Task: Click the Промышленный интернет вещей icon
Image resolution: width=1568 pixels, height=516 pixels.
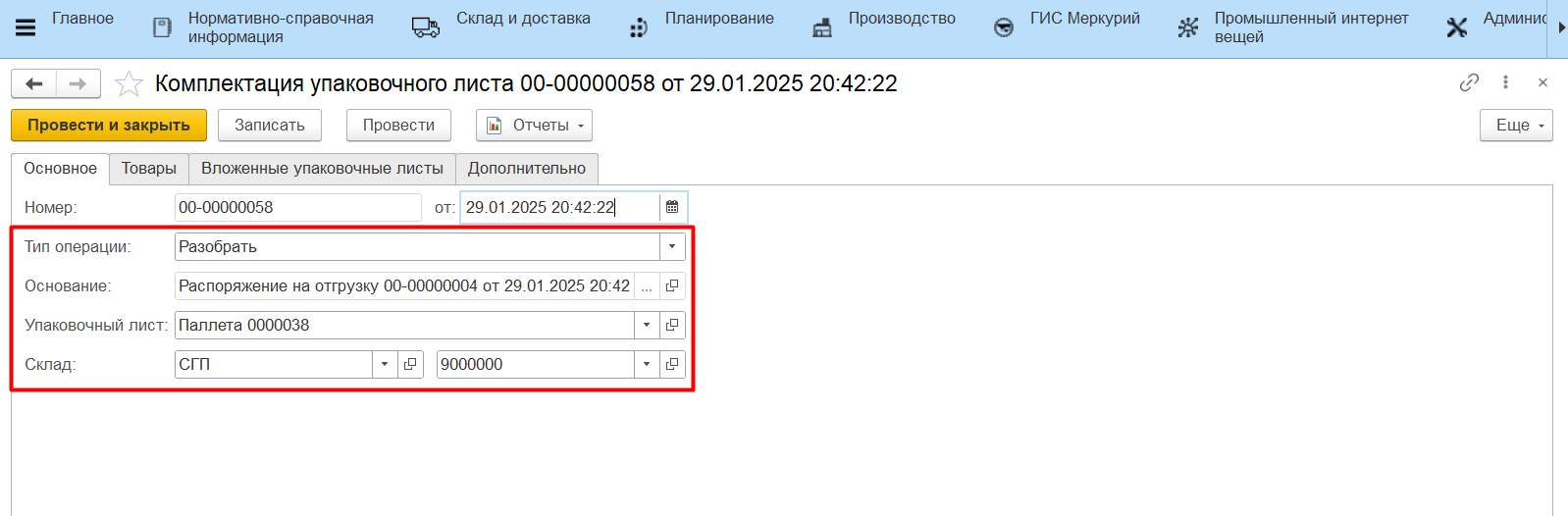Action: (1188, 27)
